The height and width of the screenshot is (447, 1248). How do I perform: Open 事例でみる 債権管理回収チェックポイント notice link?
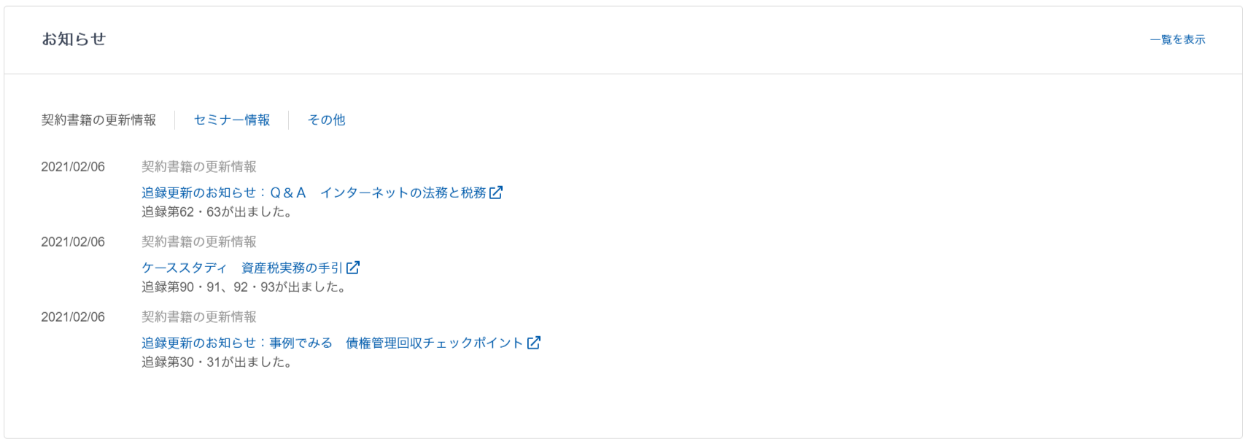[333, 344]
